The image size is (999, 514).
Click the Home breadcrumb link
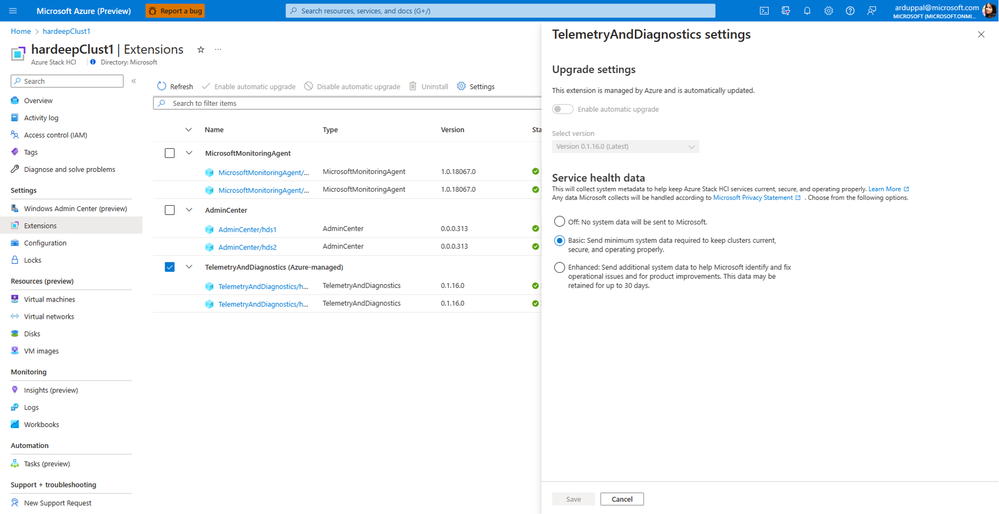pyautogui.click(x=20, y=31)
